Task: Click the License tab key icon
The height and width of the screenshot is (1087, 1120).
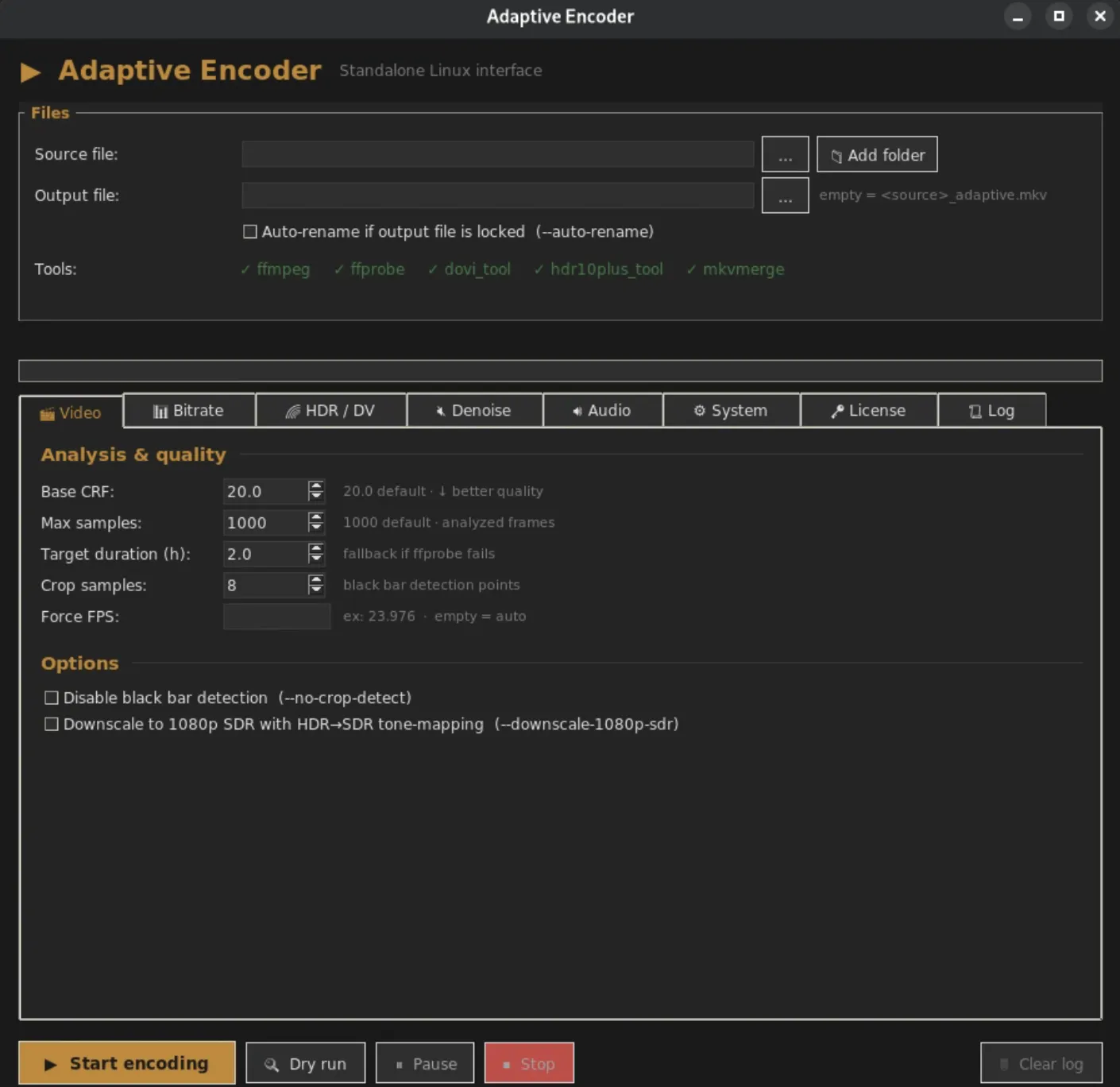Action: pos(837,411)
